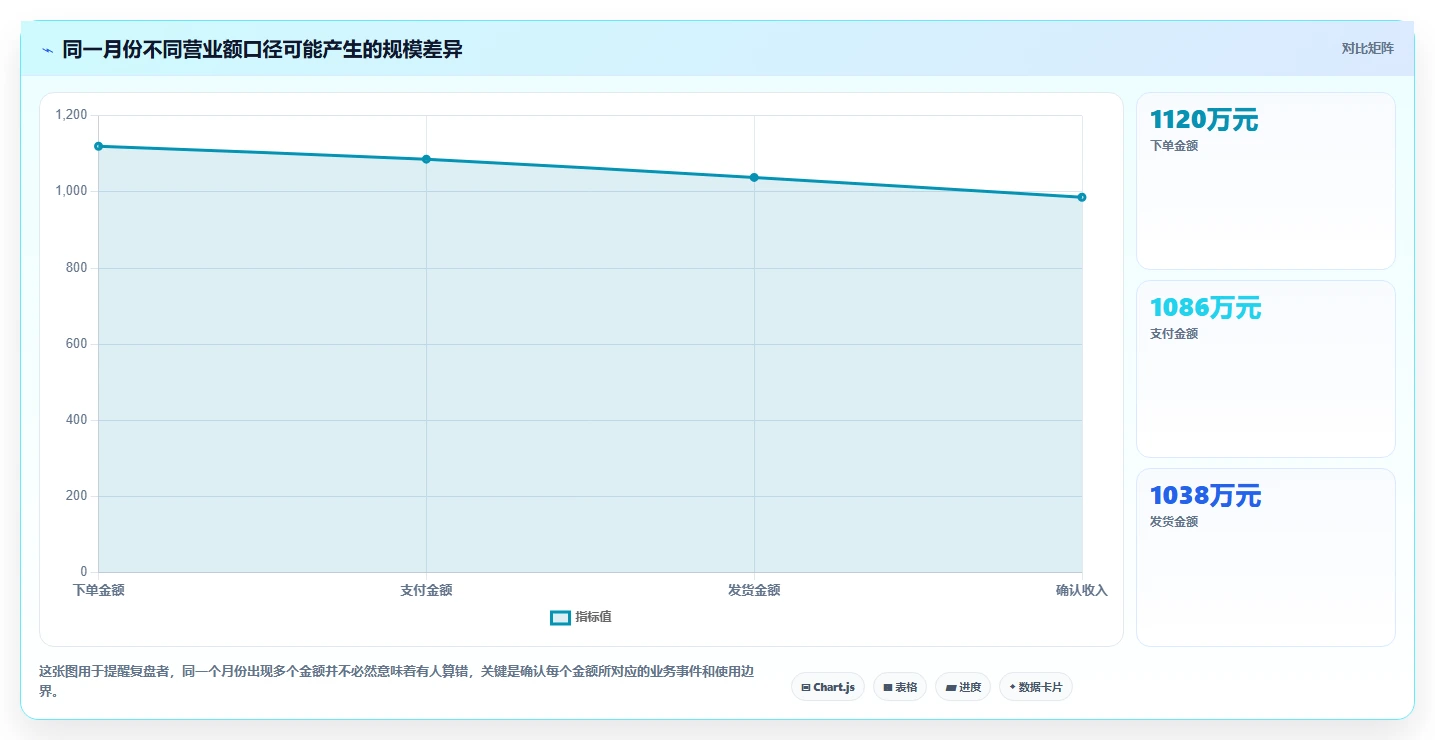Viewport: 1435px width, 740px height.
Task: Click the data point for 支付金额
Action: [426, 159]
